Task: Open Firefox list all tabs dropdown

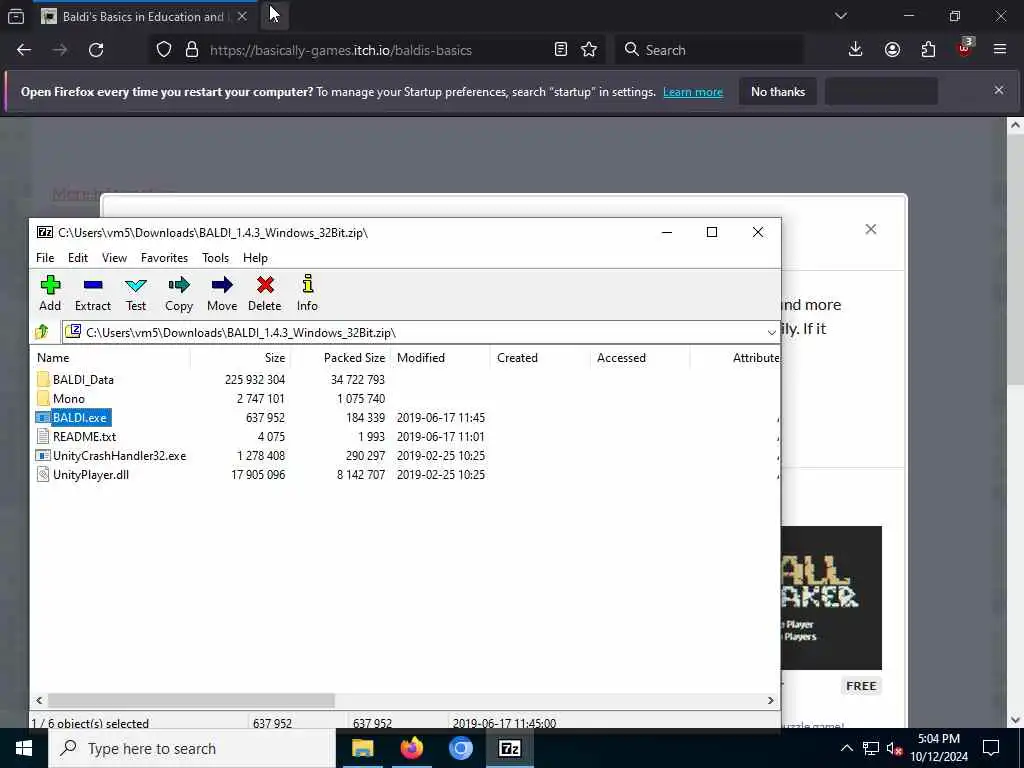Action: tap(840, 16)
